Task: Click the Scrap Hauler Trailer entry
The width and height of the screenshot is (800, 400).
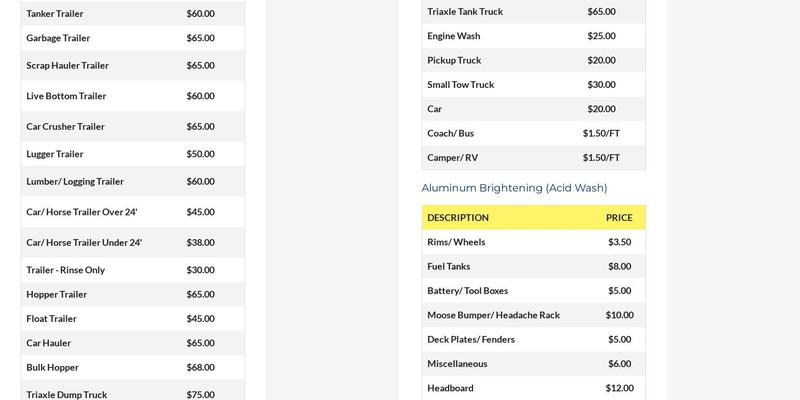Action: (x=67, y=65)
